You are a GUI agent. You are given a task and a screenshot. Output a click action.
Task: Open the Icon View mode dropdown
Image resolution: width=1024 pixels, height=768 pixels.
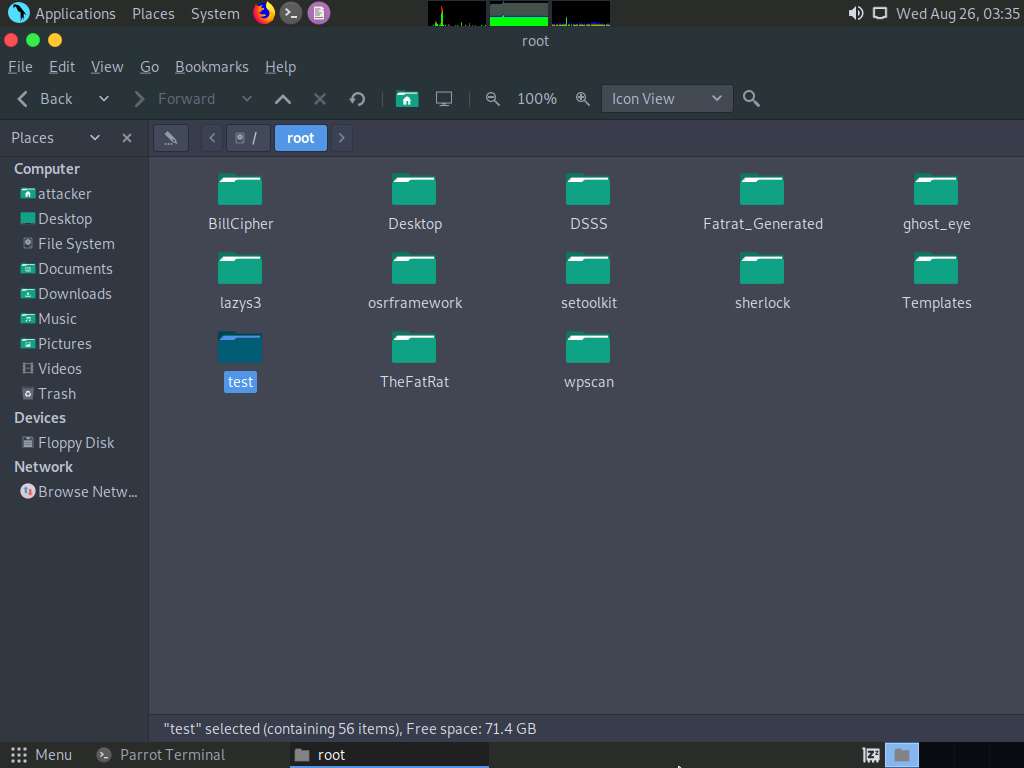667,99
